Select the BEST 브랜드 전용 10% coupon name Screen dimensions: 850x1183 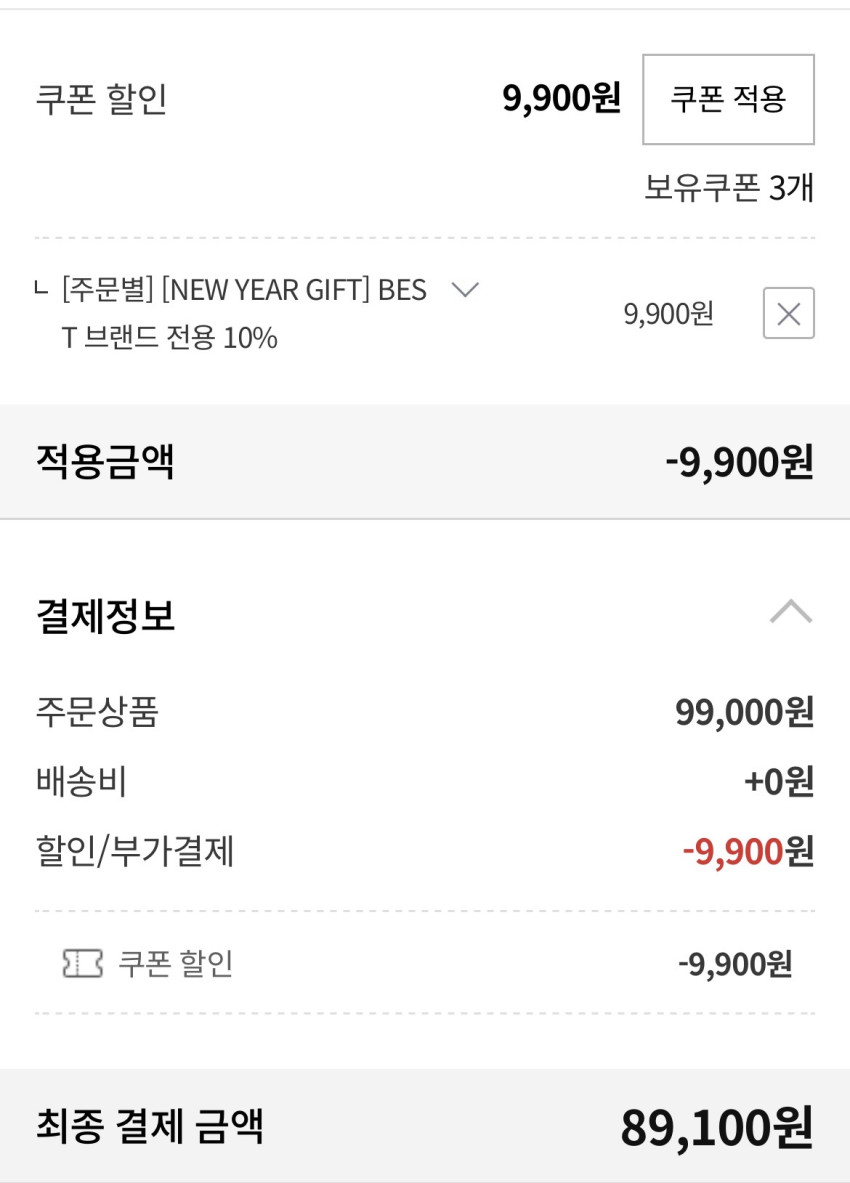244,314
